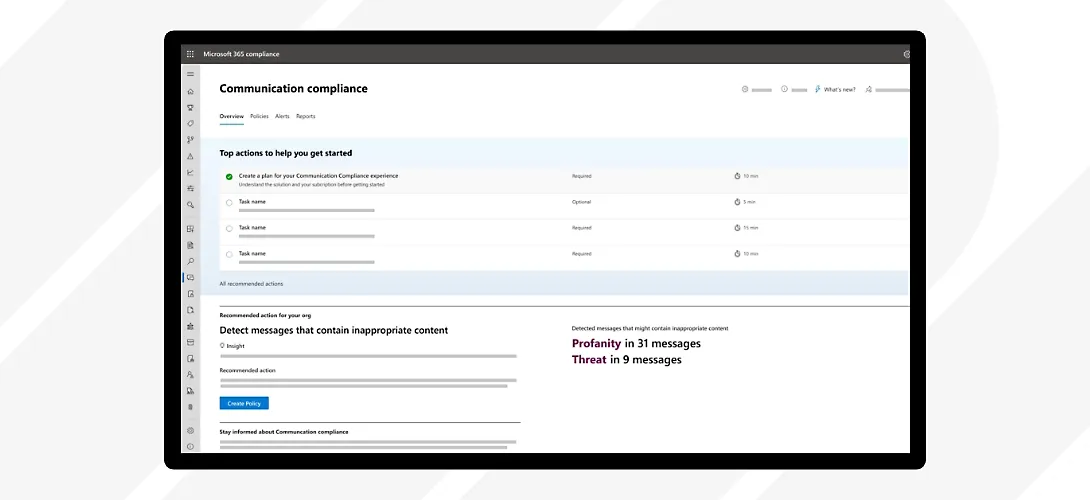Switch to the Overview tab
Viewport: 1090px width, 500px height.
[231, 116]
